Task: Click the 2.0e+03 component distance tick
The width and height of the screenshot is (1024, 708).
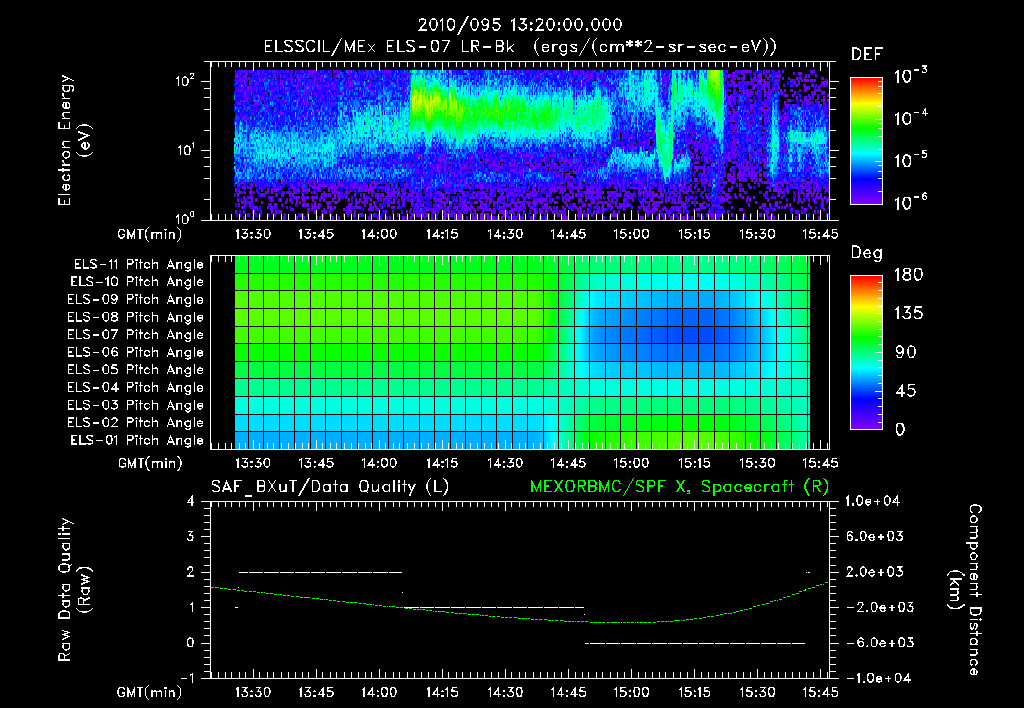Action: click(875, 572)
